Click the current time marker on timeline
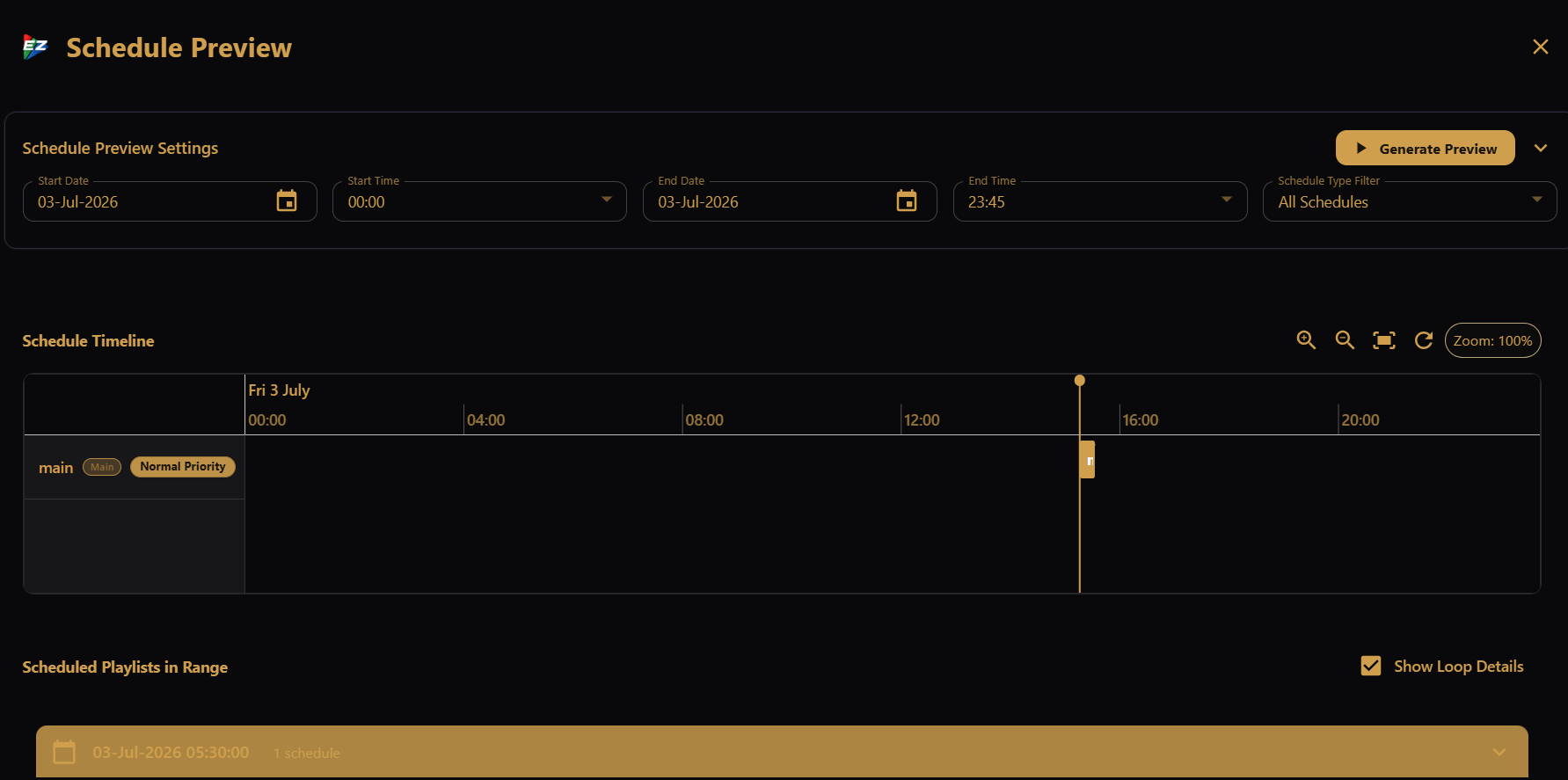This screenshot has height=780, width=1568. (x=1080, y=381)
